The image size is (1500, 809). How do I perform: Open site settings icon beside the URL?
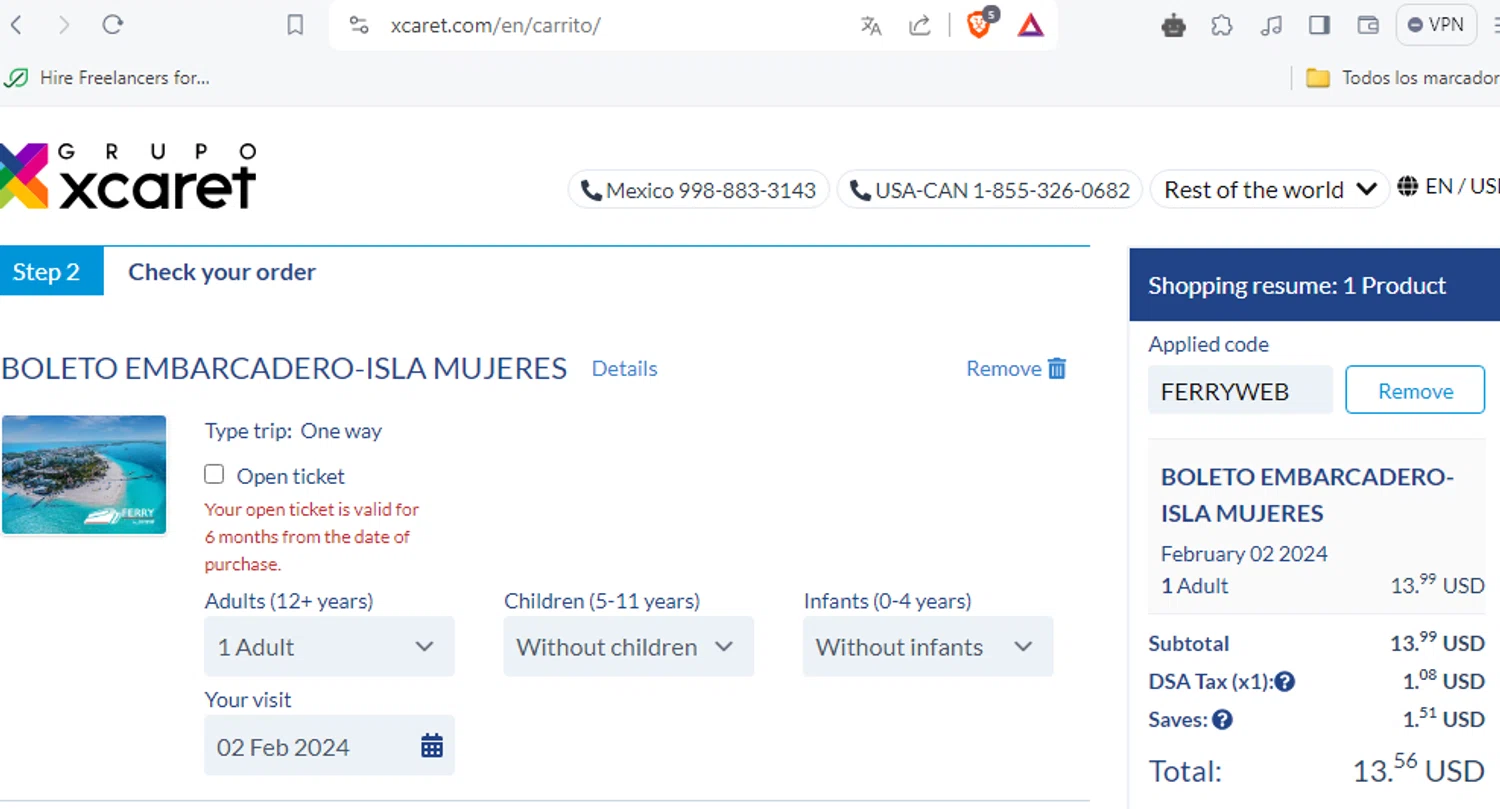359,25
